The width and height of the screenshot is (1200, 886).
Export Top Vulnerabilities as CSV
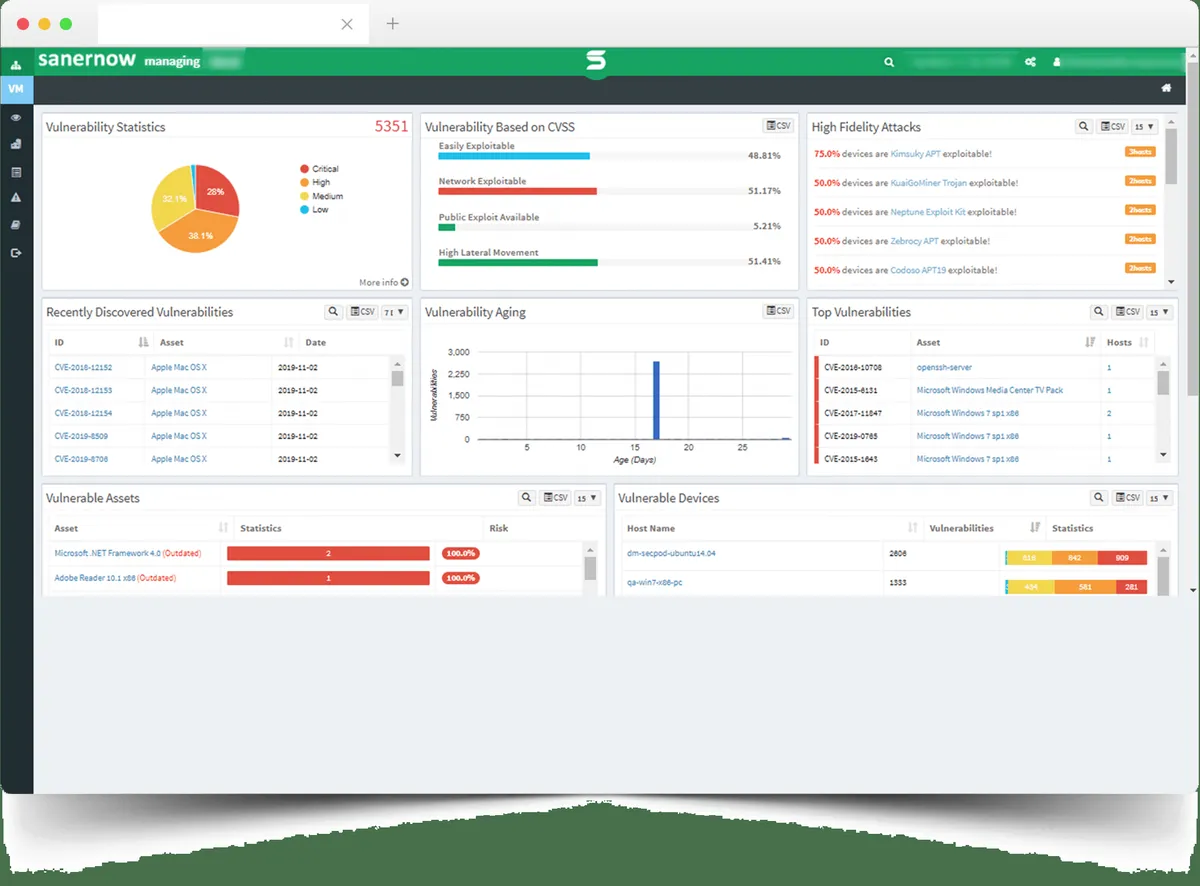click(1128, 312)
